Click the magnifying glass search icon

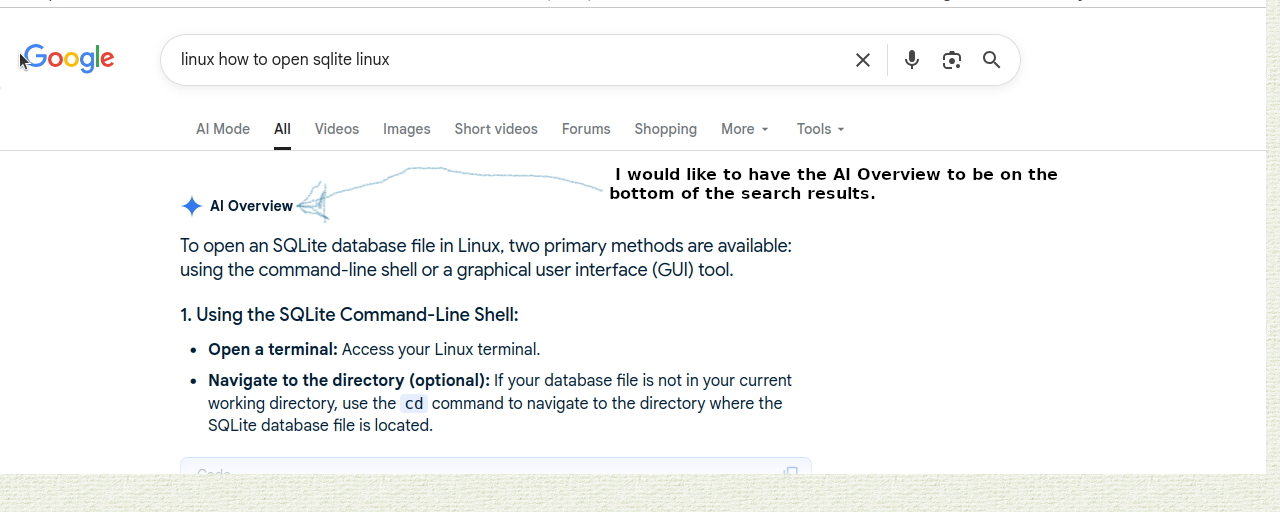[992, 60]
